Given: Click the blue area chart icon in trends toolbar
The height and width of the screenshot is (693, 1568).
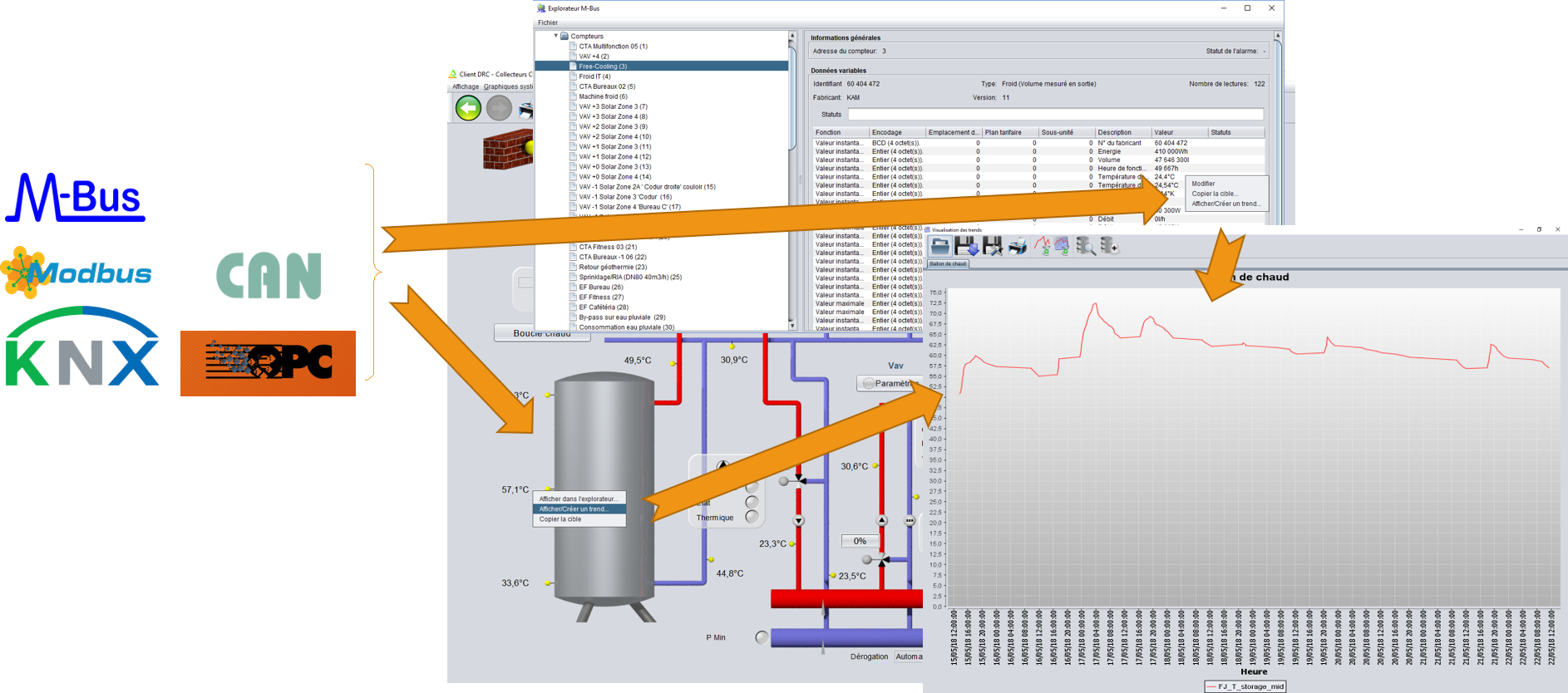Looking at the screenshot, I should pos(1063,246).
